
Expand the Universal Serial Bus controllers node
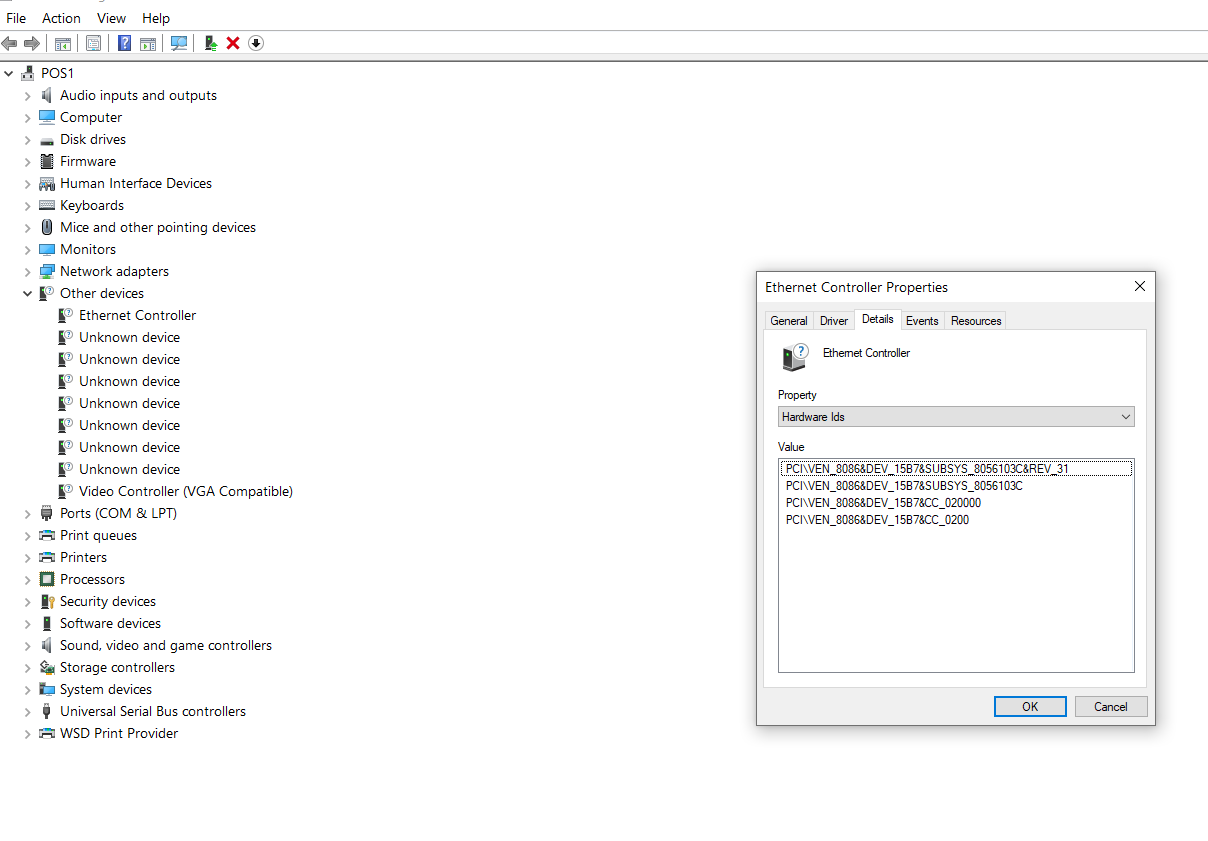(x=28, y=712)
